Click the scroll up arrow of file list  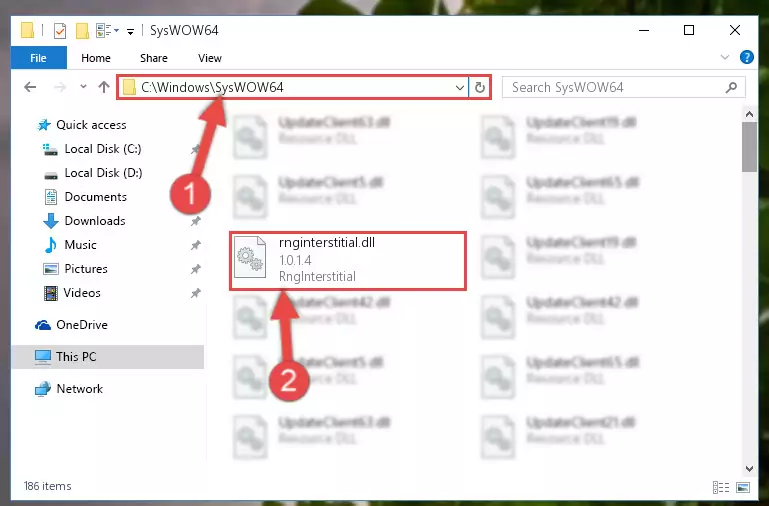point(749,114)
